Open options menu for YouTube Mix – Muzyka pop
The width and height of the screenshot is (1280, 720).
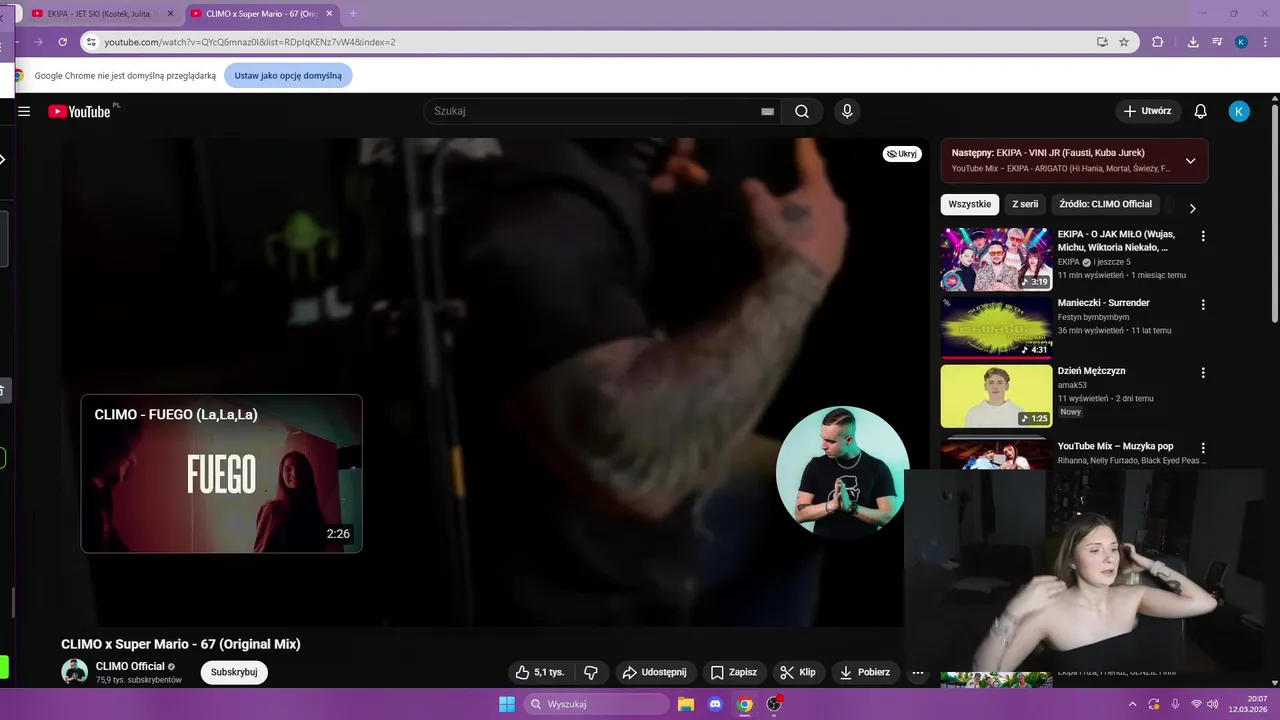tap(1203, 448)
